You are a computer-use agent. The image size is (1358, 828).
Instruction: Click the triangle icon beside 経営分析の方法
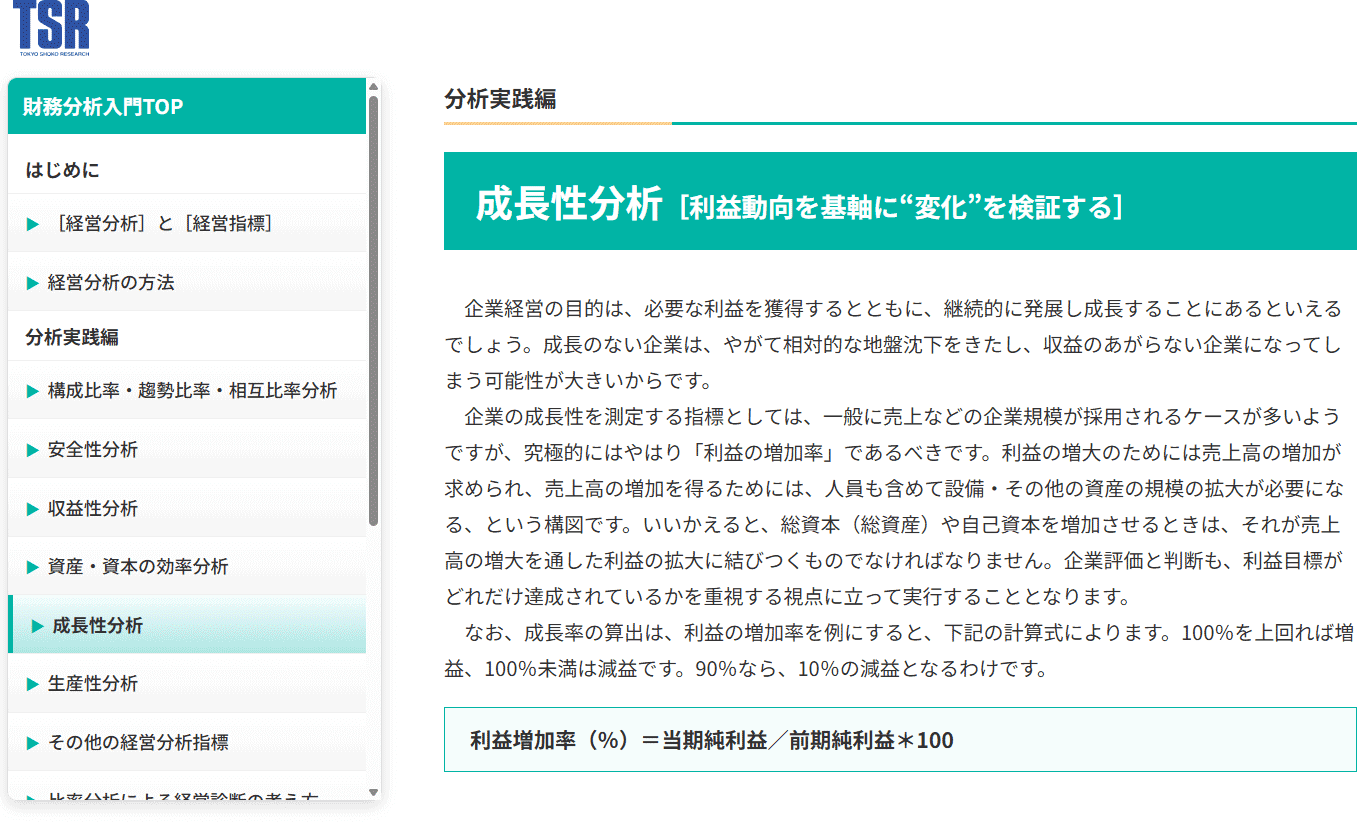click(30, 282)
